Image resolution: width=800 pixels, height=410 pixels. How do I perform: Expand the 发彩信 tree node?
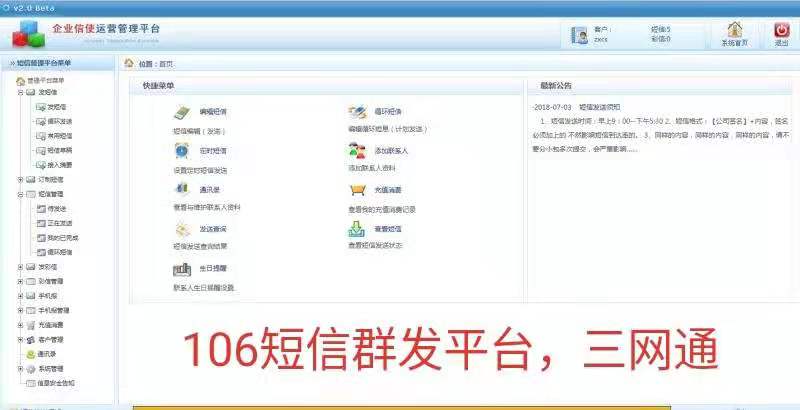[x=20, y=267]
